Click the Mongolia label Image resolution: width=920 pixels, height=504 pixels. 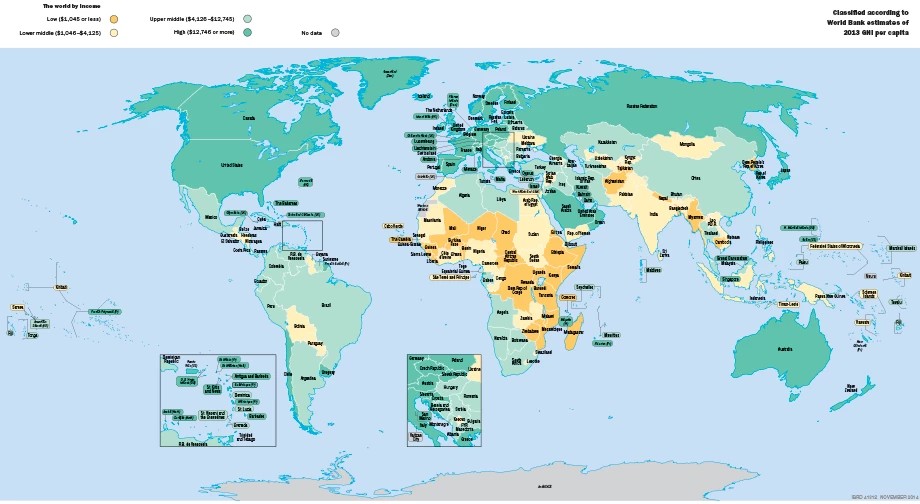point(687,144)
